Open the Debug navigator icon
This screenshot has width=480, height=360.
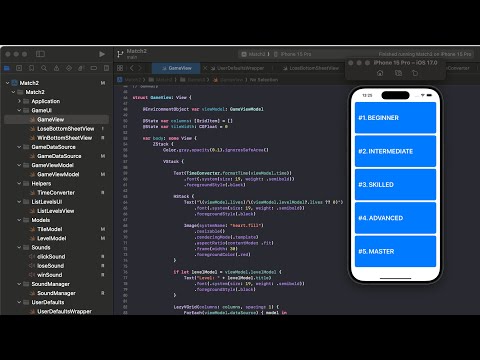[81, 68]
